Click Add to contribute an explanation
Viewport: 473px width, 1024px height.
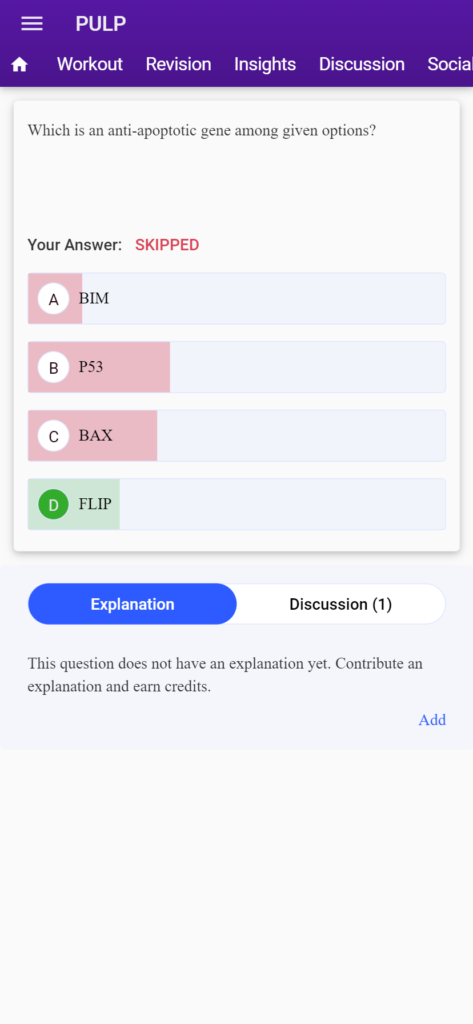click(x=432, y=720)
